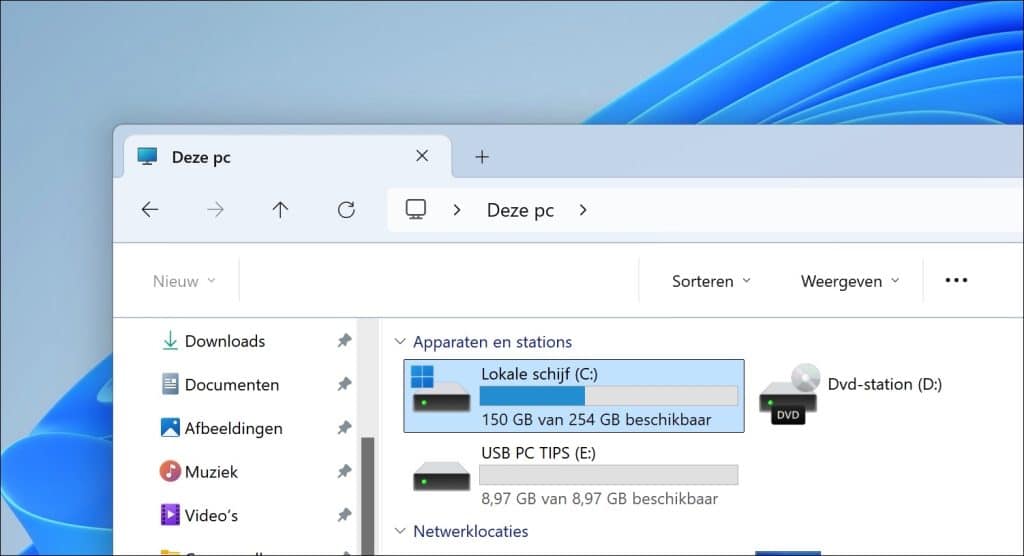Click the Deze pc tab computer icon

pos(148,156)
